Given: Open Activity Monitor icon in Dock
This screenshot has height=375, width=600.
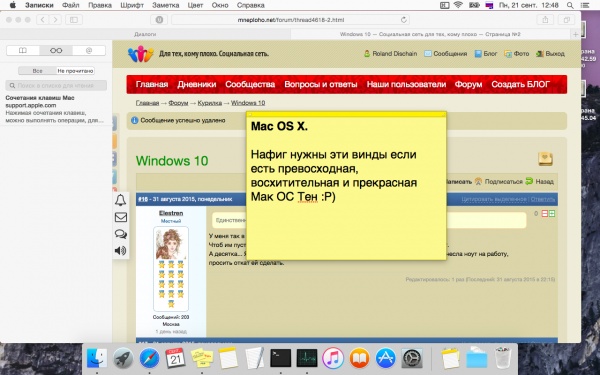Looking at the screenshot, I should [x=307, y=358].
